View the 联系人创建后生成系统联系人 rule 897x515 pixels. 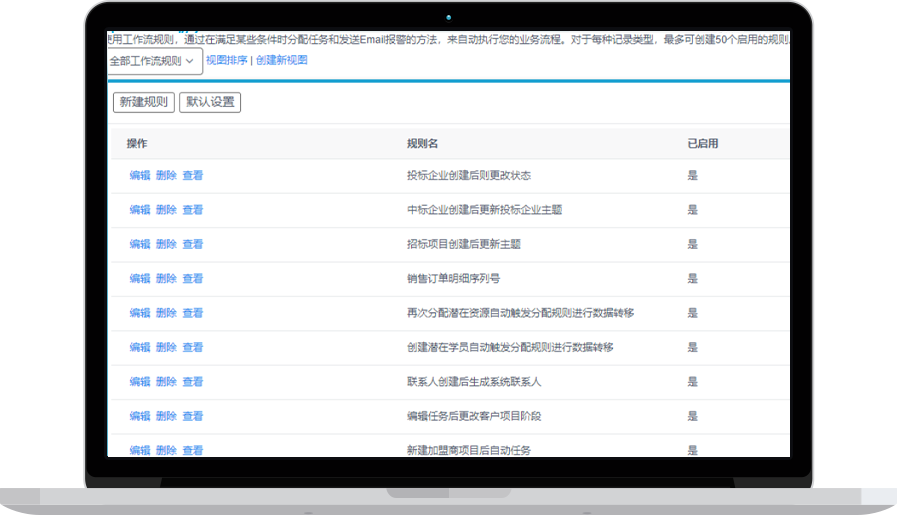pyautogui.click(x=192, y=382)
